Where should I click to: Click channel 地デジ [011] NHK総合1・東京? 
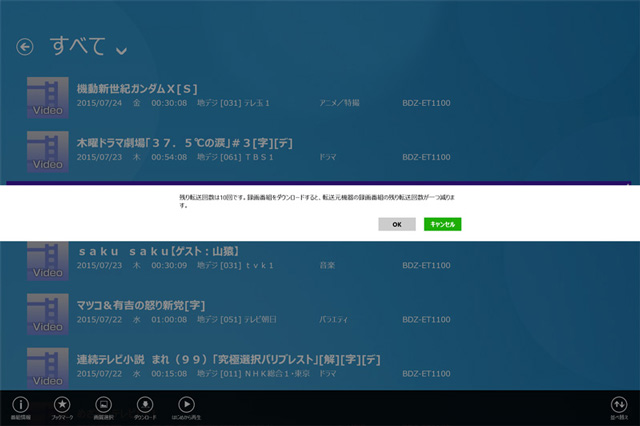253,373
